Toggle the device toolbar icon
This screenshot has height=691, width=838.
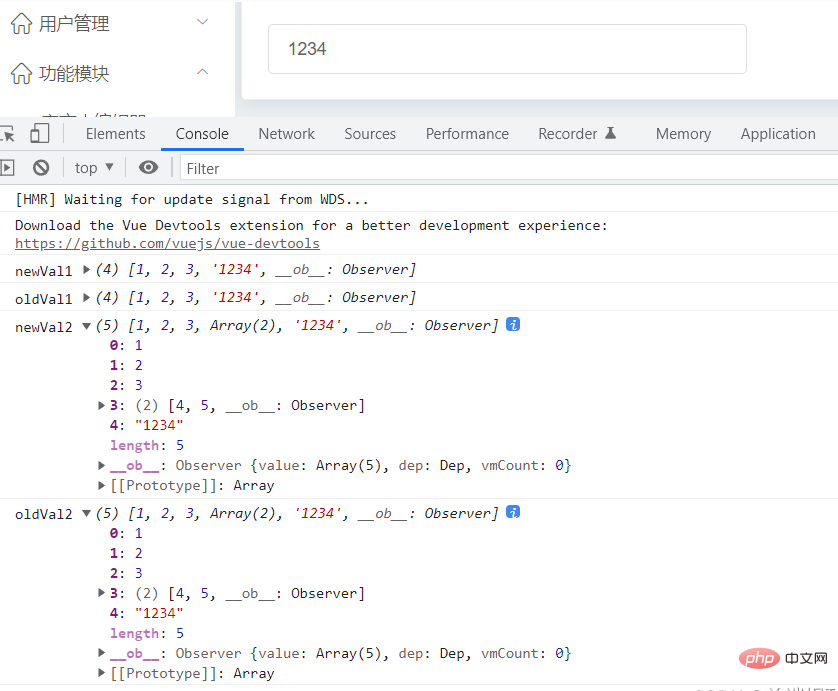click(x=40, y=134)
